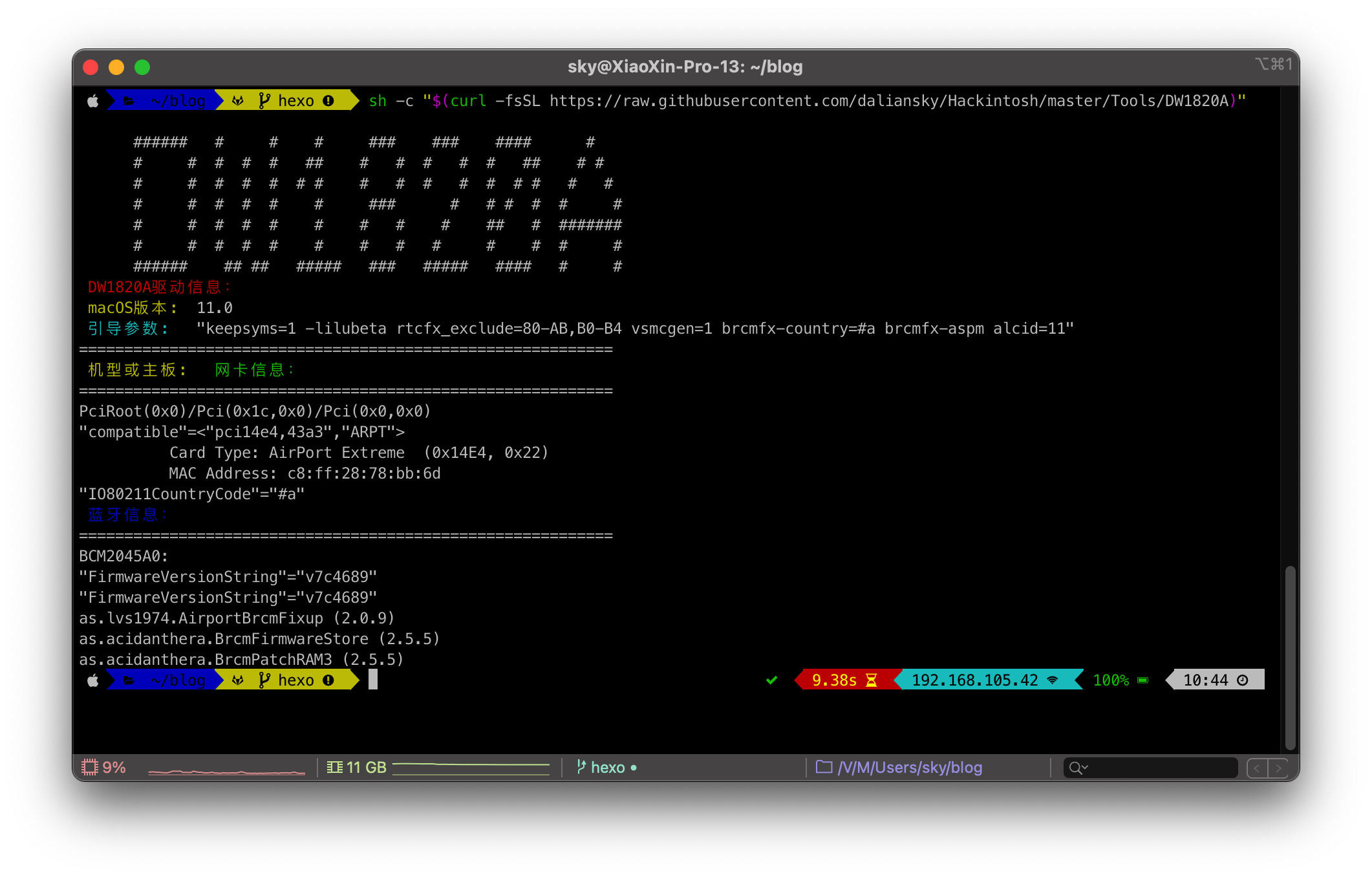
Task: Click the clock icon beside 10:44
Action: pos(1242,680)
